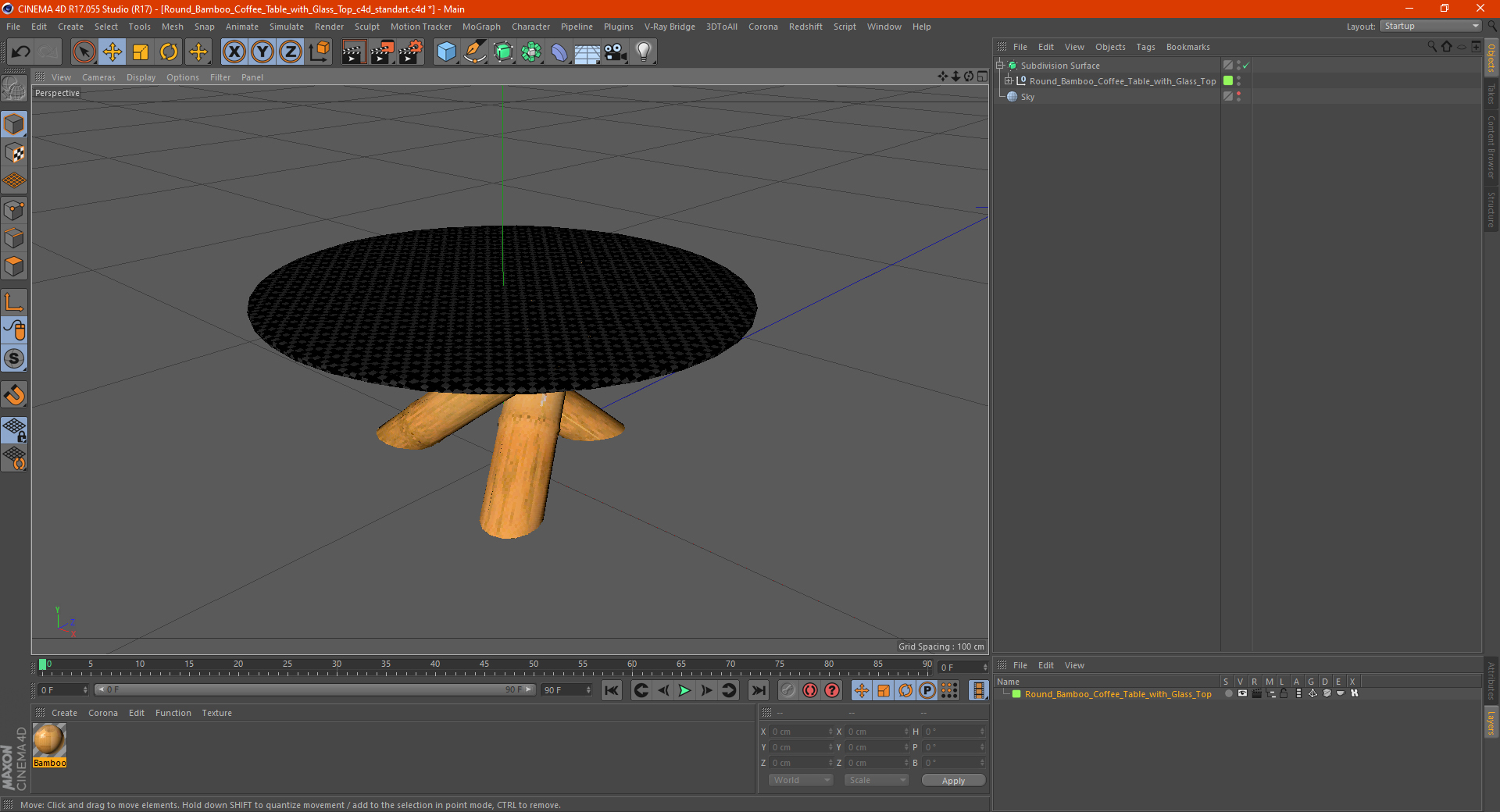Open Scale mode dropdown
This screenshot has width=1500, height=812.
[x=877, y=780]
